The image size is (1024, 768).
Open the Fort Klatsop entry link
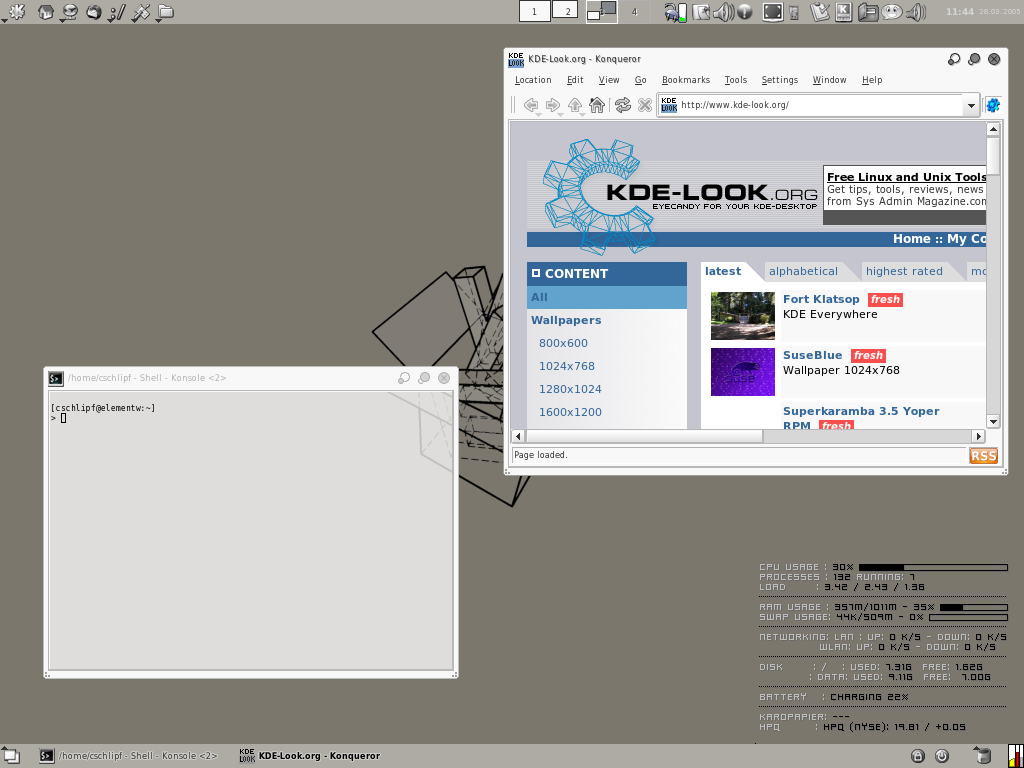pyautogui.click(x=821, y=299)
